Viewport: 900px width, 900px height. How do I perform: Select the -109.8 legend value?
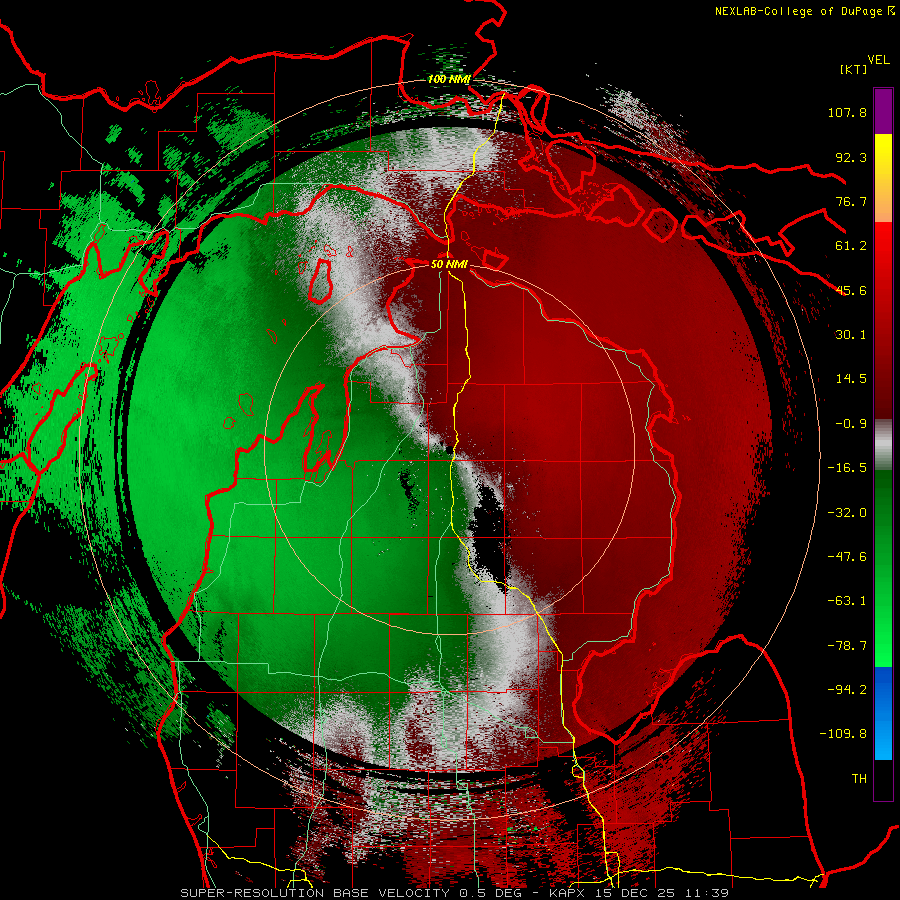[x=843, y=734]
